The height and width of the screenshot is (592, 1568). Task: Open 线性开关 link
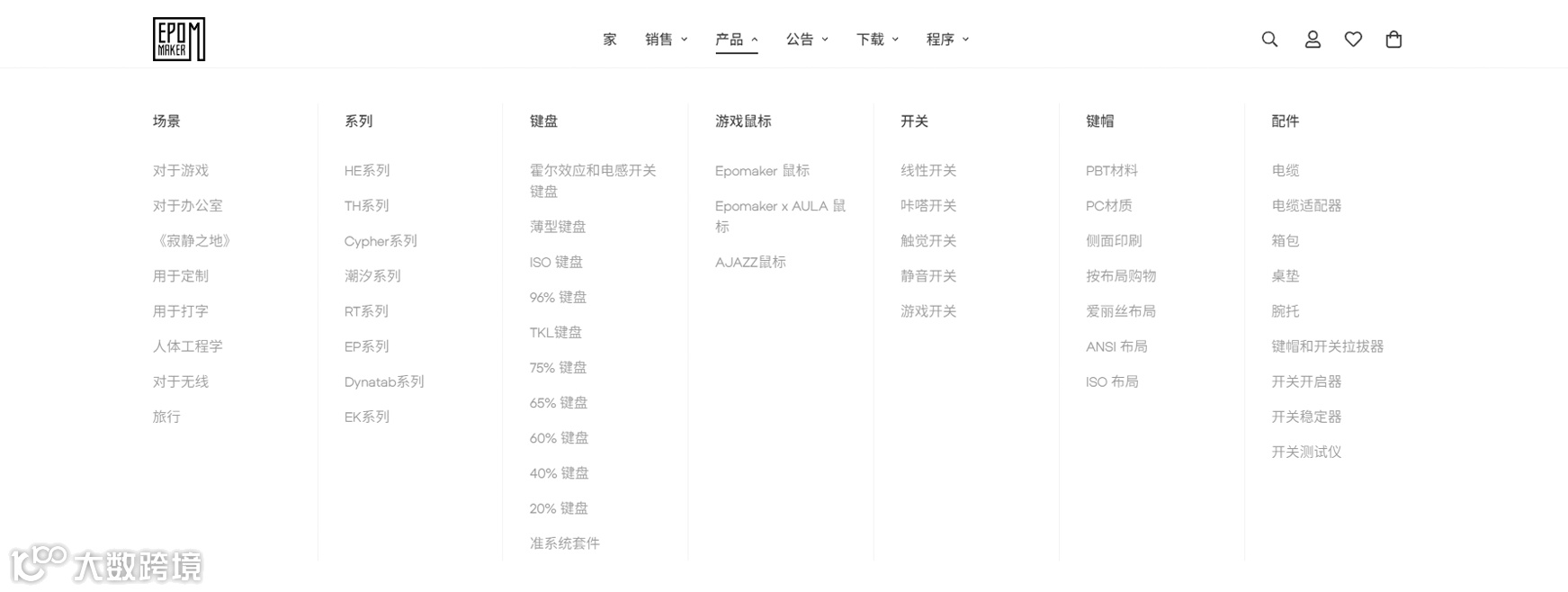(x=928, y=171)
